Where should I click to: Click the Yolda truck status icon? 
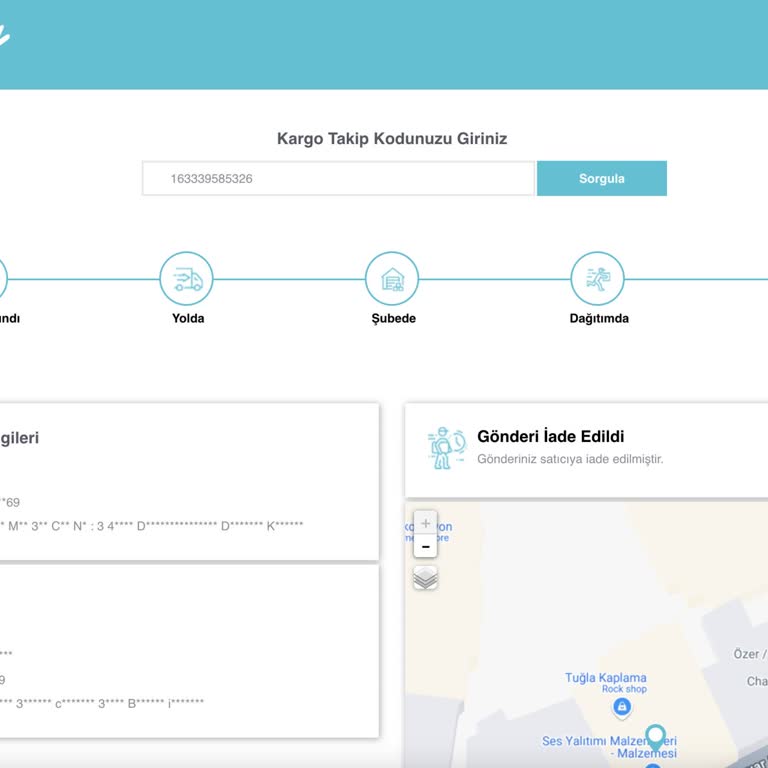[187, 279]
